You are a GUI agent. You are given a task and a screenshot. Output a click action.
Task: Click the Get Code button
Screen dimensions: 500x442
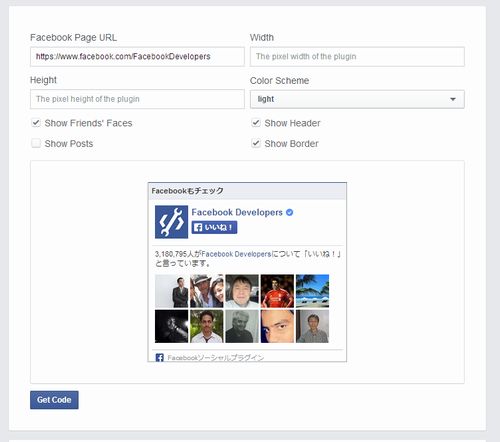pyautogui.click(x=54, y=400)
